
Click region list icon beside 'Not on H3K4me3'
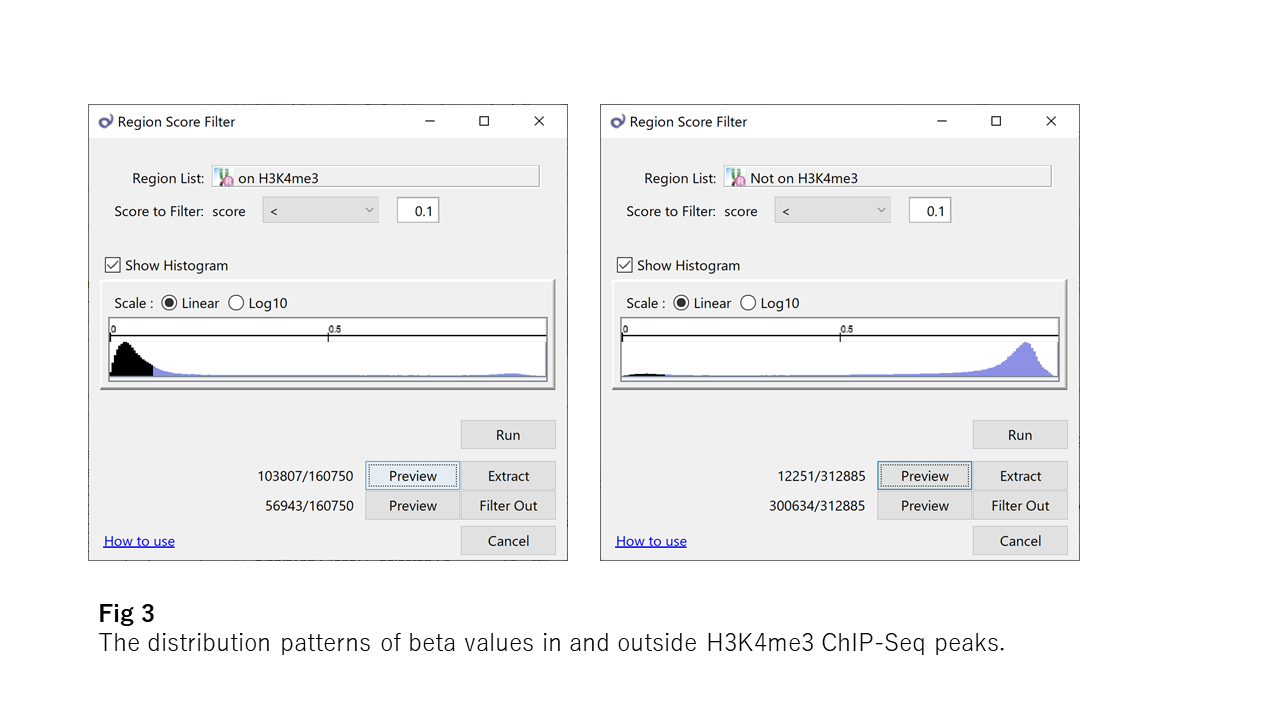[737, 178]
